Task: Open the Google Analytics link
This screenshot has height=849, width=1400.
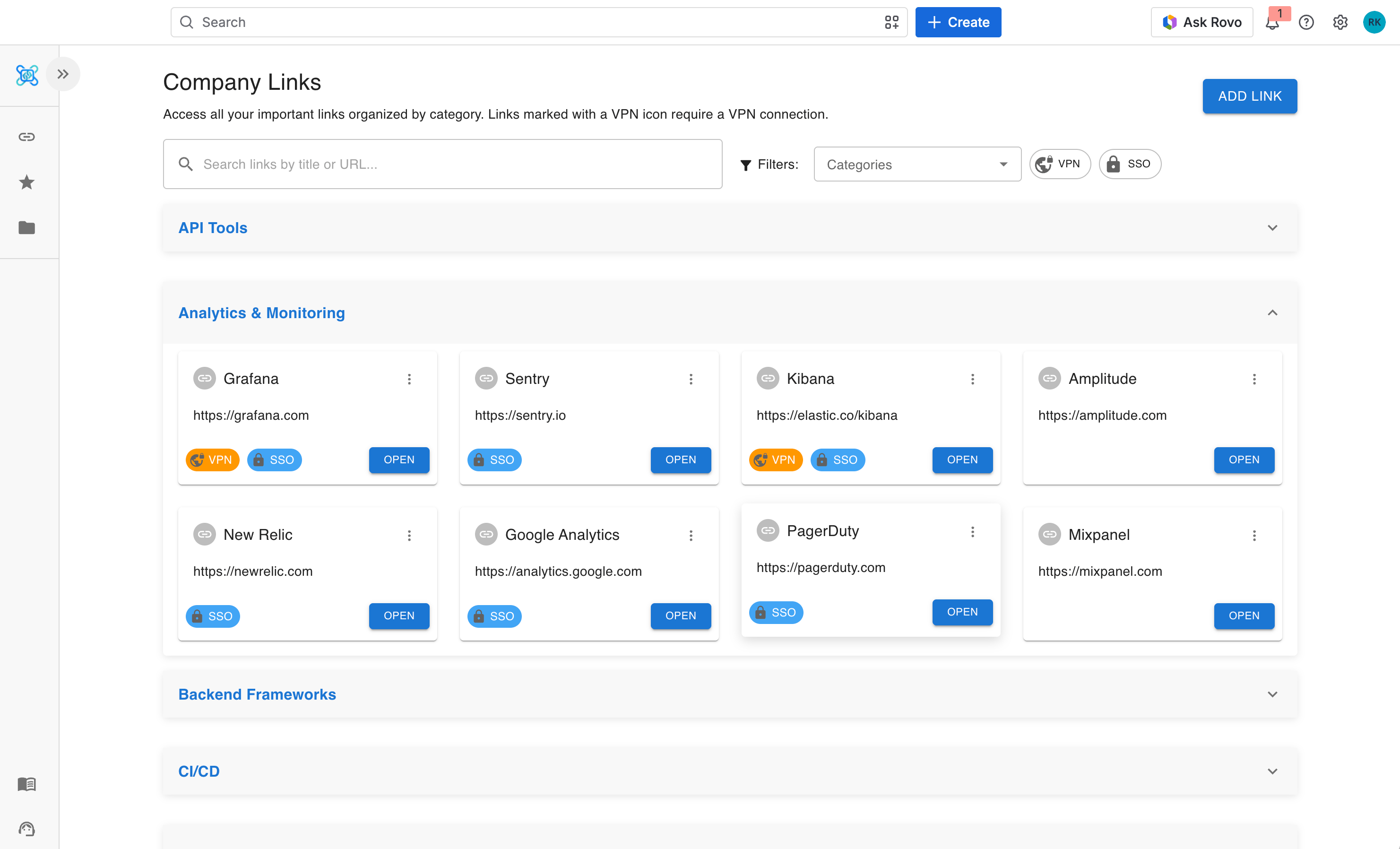Action: tap(681, 616)
